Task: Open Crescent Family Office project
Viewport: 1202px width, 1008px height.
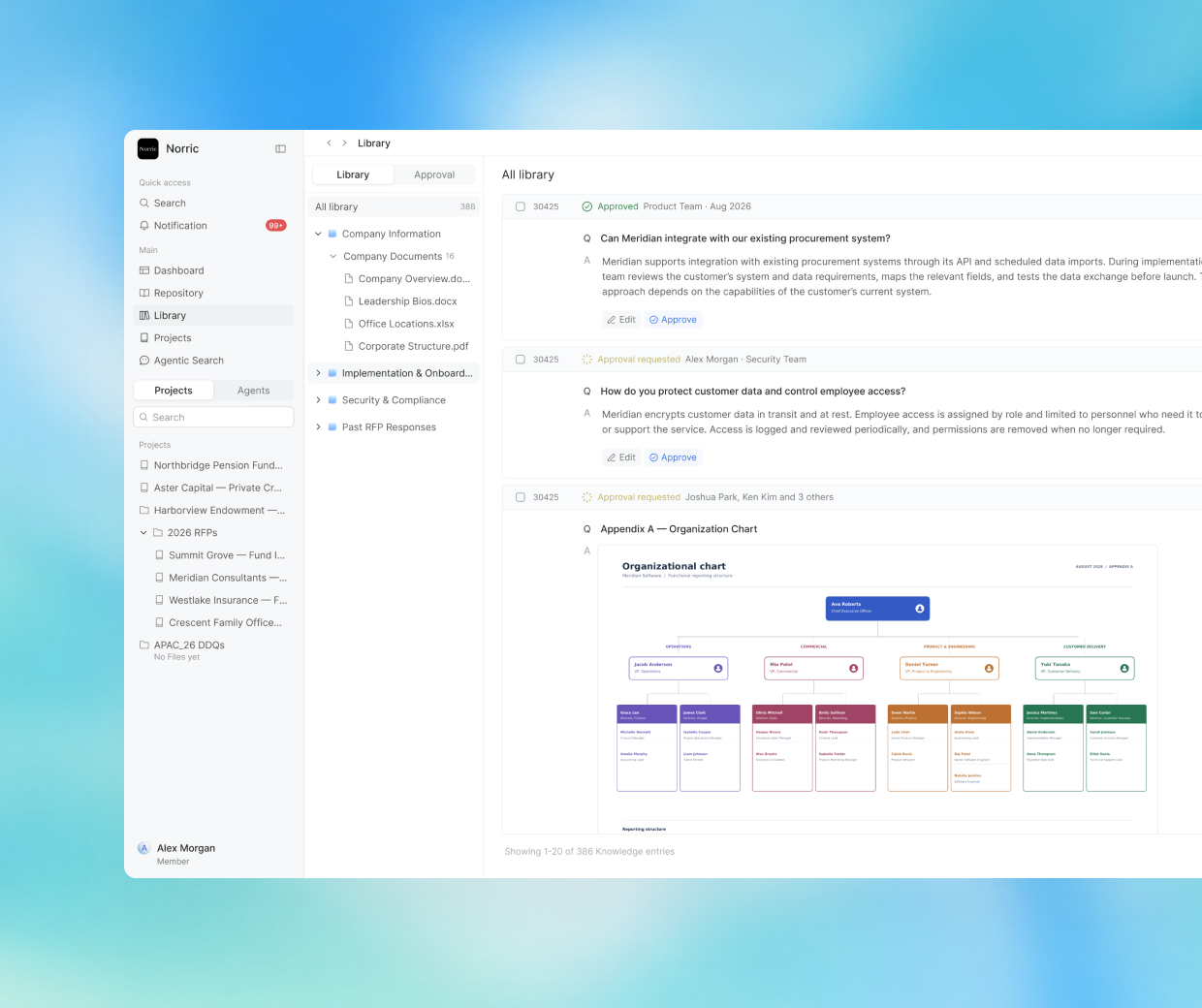Action: [221, 623]
